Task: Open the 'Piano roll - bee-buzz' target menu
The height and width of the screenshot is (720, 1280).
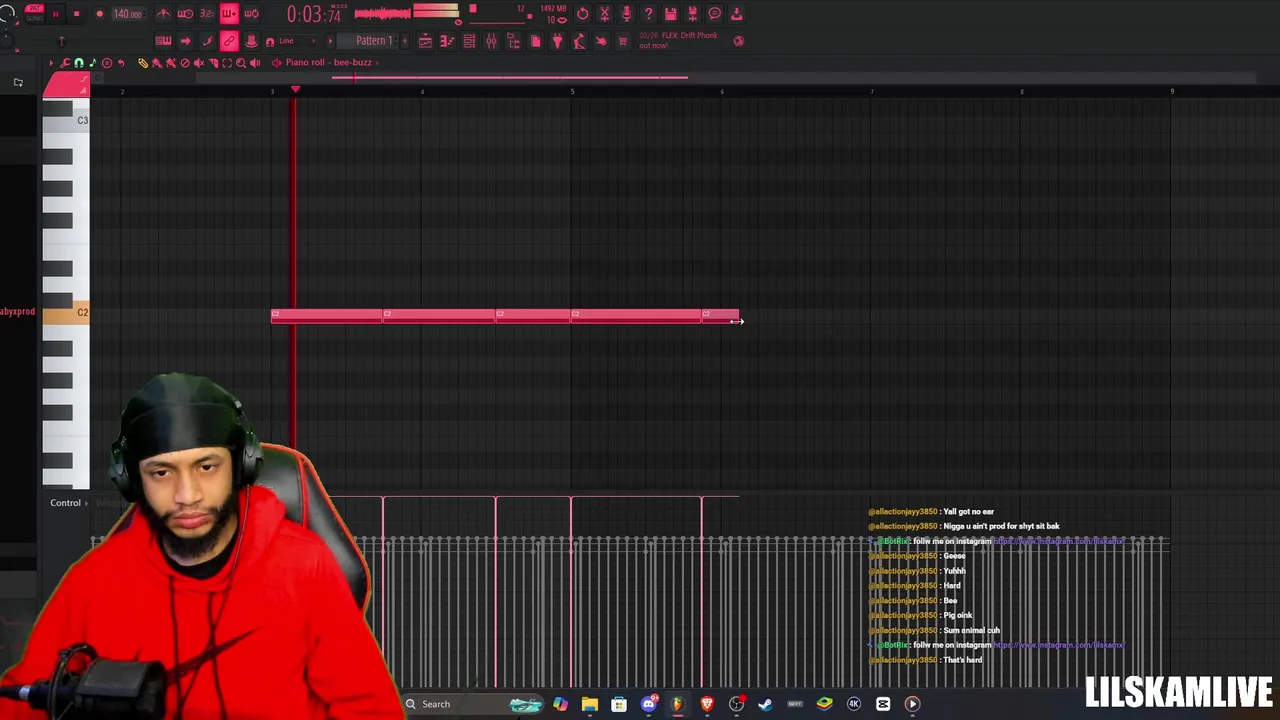Action: pyautogui.click(x=328, y=63)
